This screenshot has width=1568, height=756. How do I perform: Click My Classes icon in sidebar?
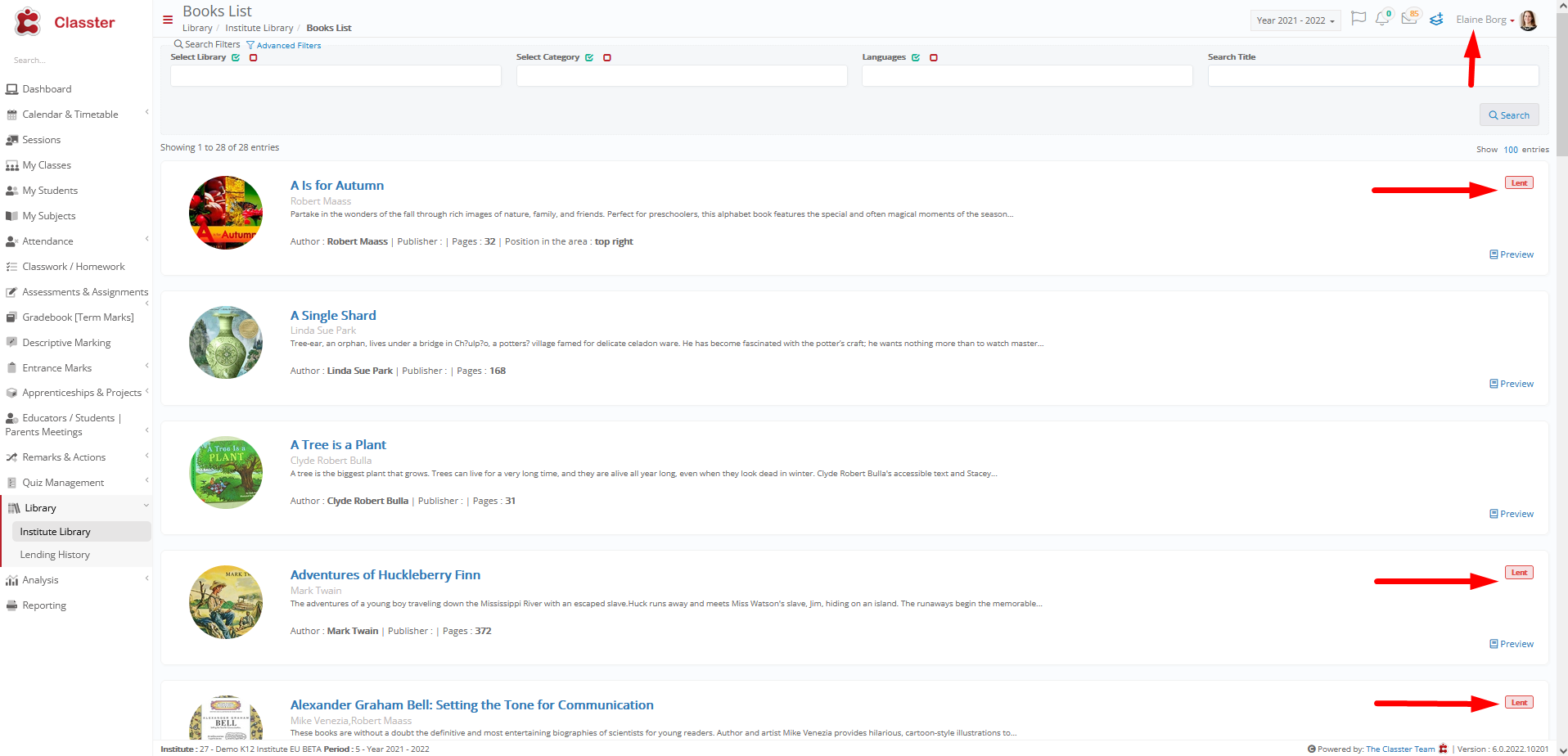click(x=11, y=165)
